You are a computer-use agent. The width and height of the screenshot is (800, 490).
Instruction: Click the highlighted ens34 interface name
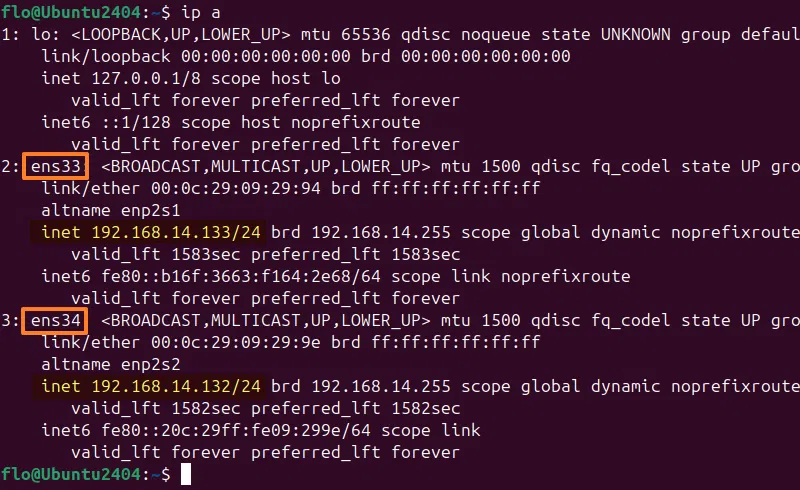pyautogui.click(x=59, y=320)
